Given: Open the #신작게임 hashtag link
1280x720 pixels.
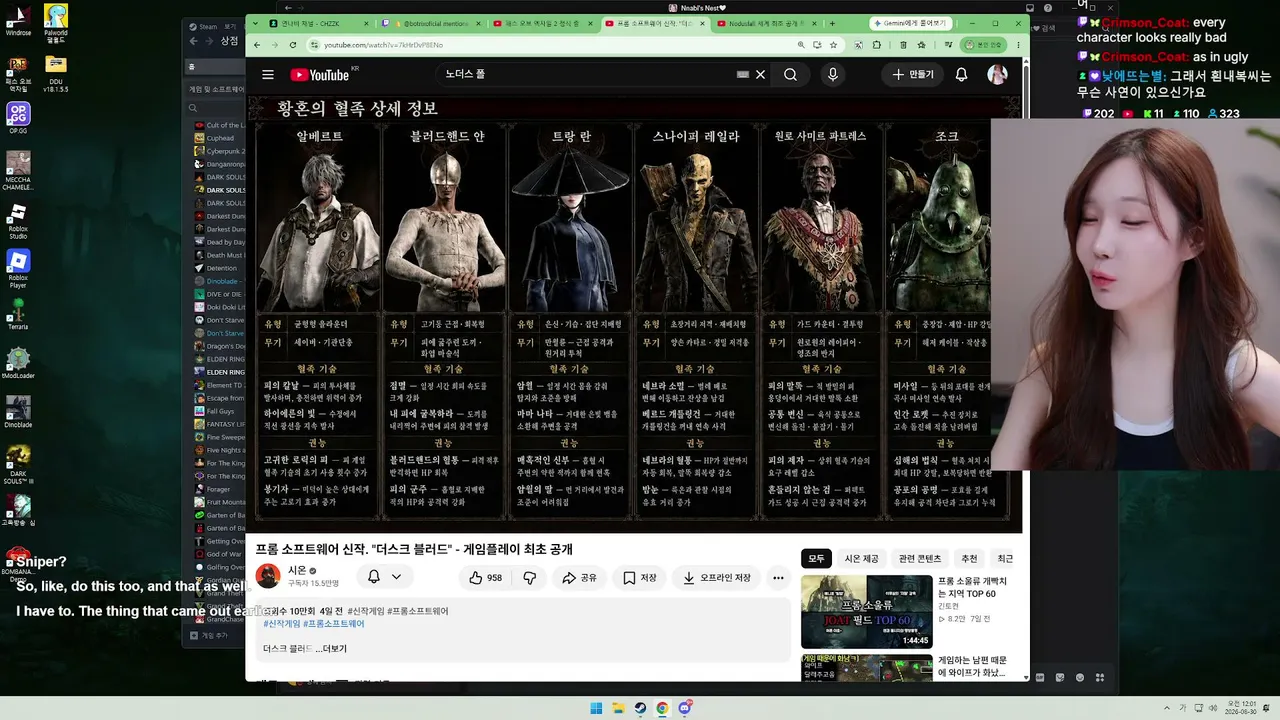Looking at the screenshot, I should [284, 624].
